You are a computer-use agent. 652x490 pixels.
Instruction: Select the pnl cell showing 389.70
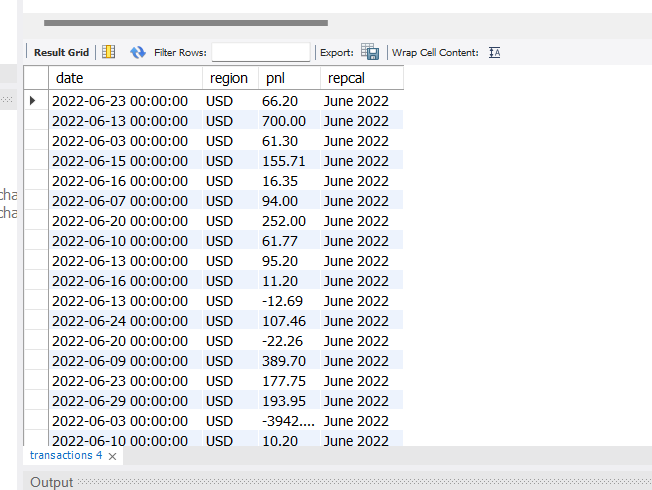(x=284, y=361)
